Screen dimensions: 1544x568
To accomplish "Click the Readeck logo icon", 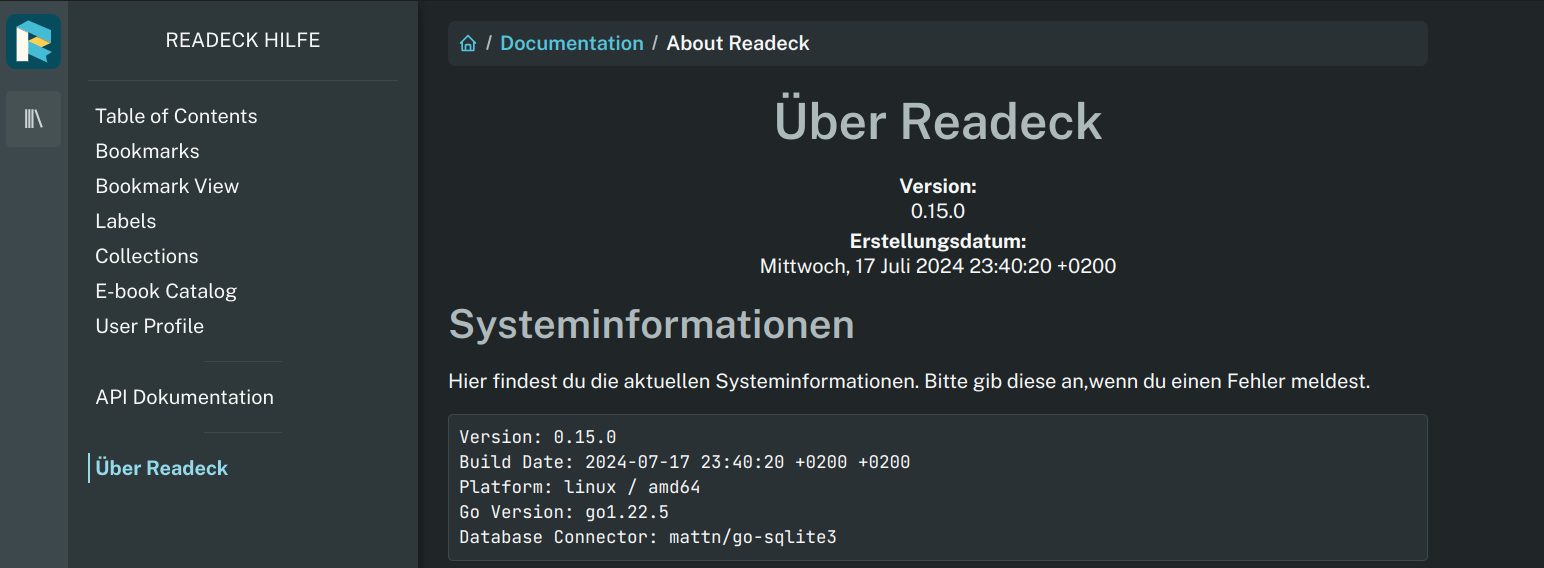I will click(x=34, y=41).
